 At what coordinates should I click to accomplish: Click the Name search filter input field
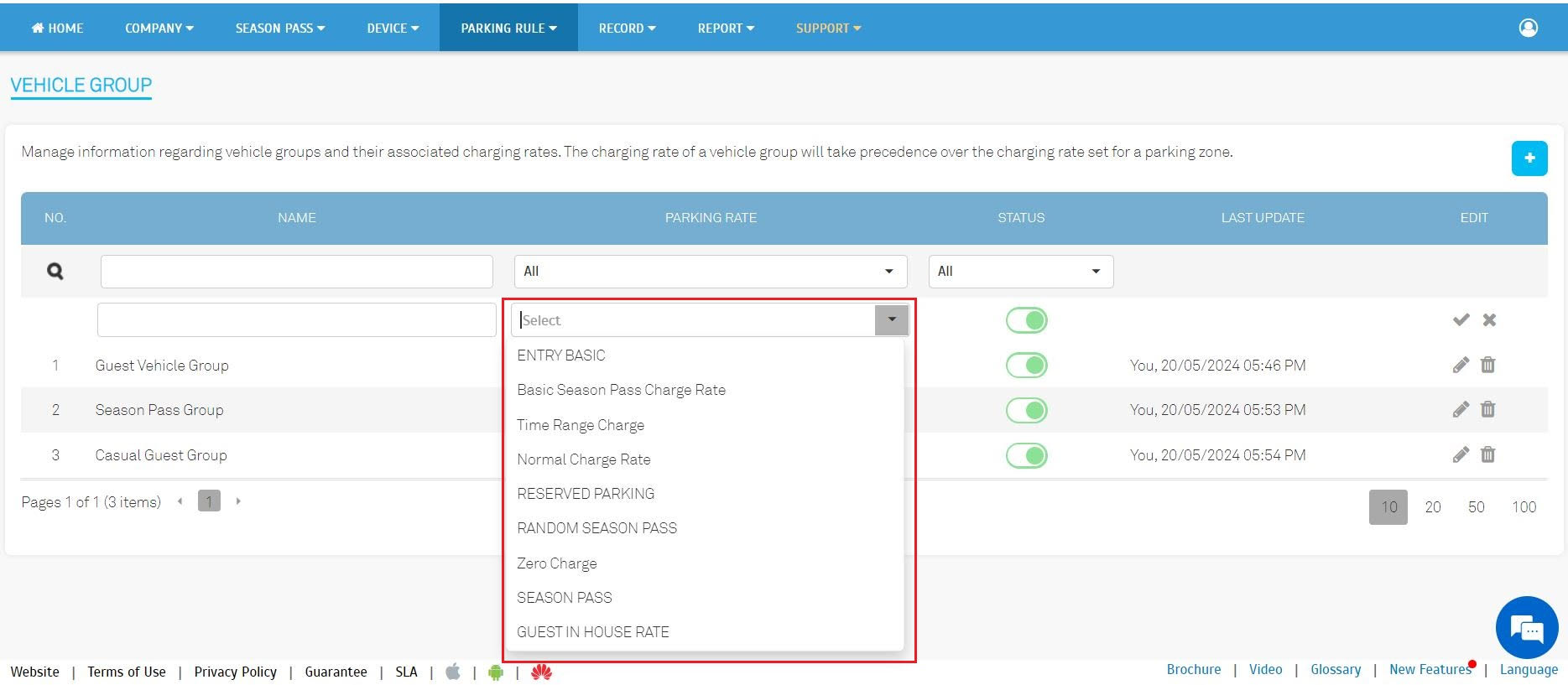tap(296, 271)
